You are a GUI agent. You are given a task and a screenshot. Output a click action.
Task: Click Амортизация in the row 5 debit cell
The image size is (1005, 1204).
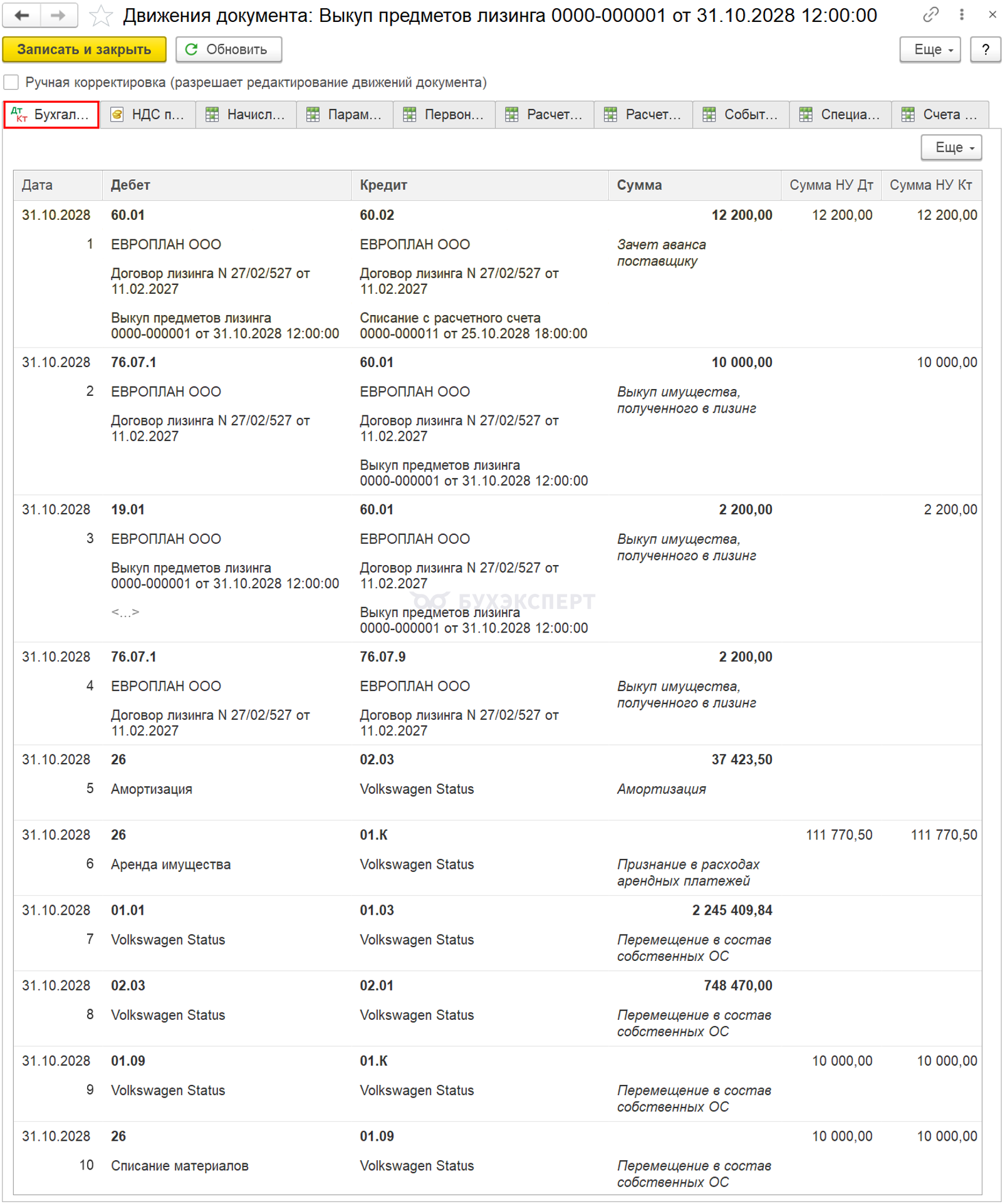[x=152, y=789]
